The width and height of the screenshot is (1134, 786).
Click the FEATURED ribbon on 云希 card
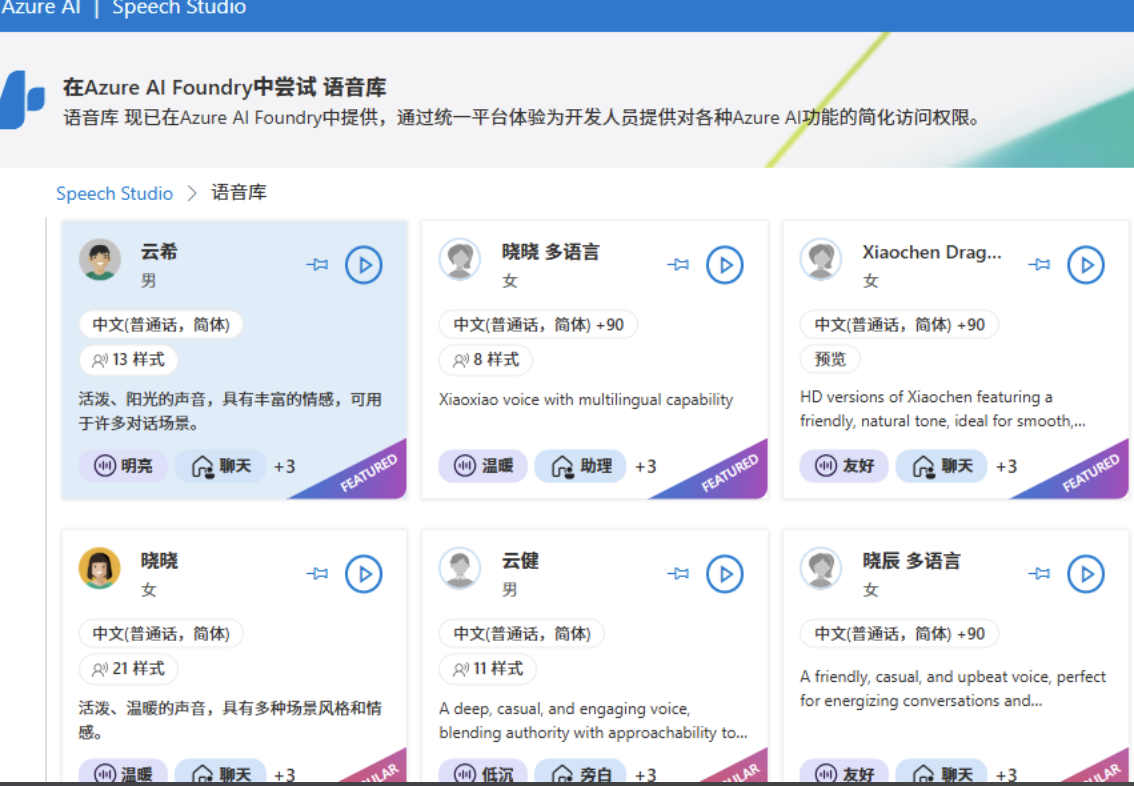click(367, 473)
